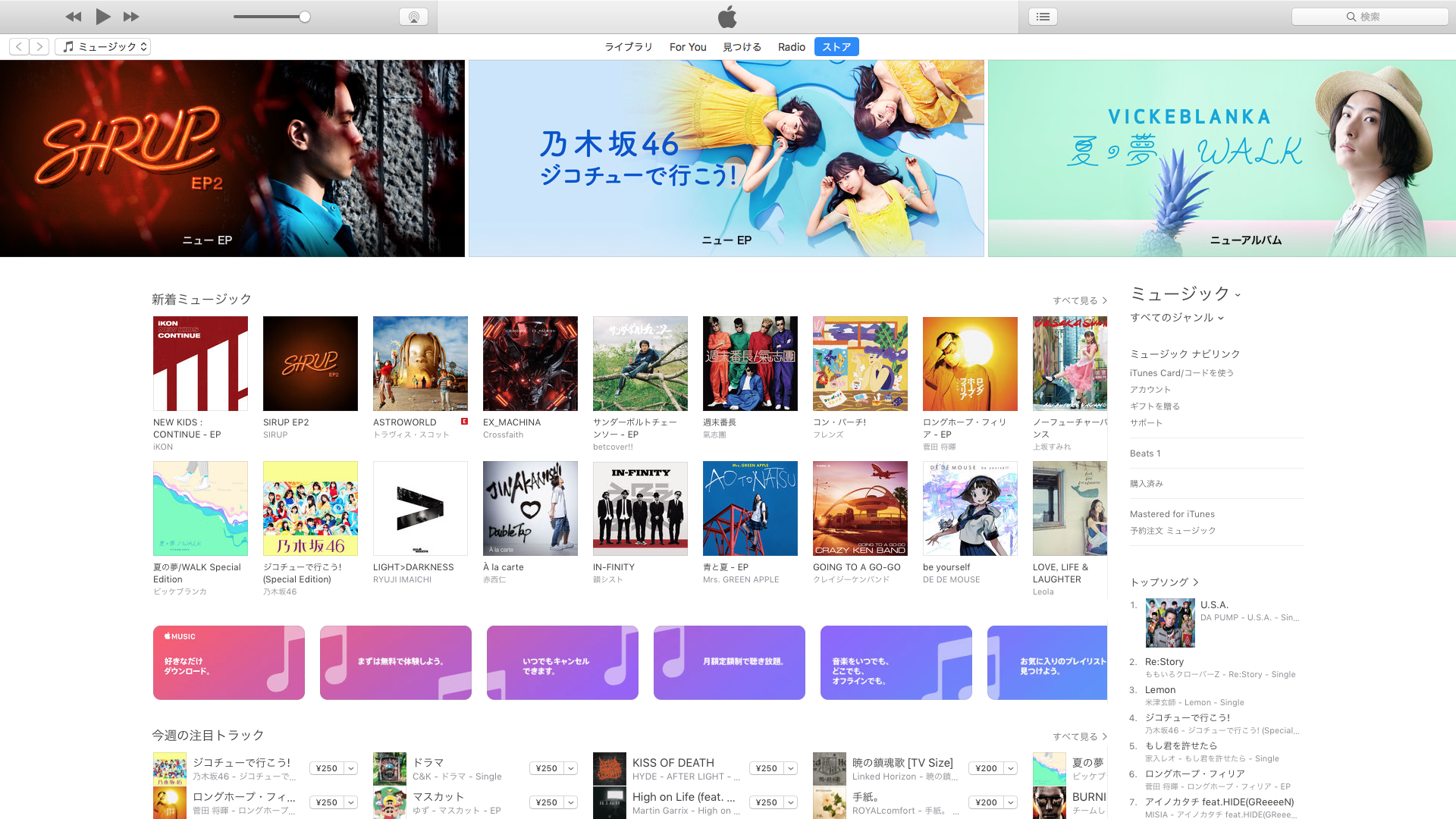Click the ギフトを贈る link
1456x819 pixels.
tap(1155, 406)
